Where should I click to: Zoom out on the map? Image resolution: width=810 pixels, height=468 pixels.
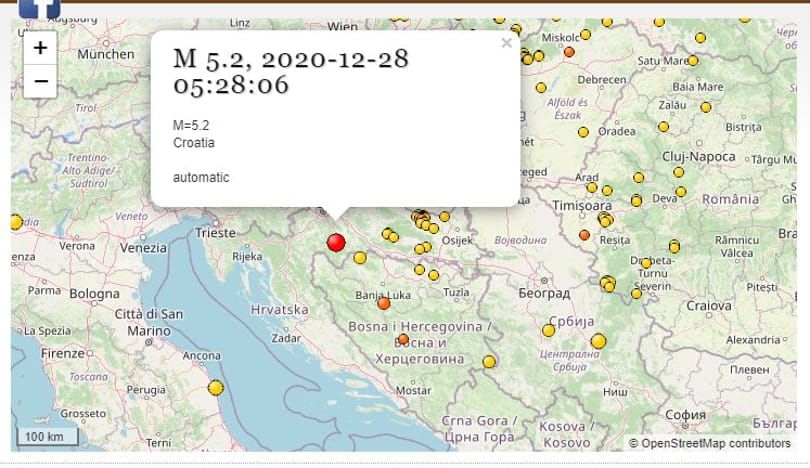pyautogui.click(x=40, y=81)
